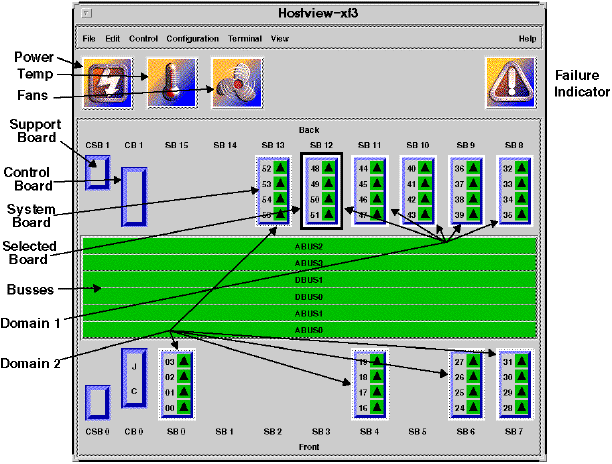
Task: Open the Control menu
Action: pos(143,38)
